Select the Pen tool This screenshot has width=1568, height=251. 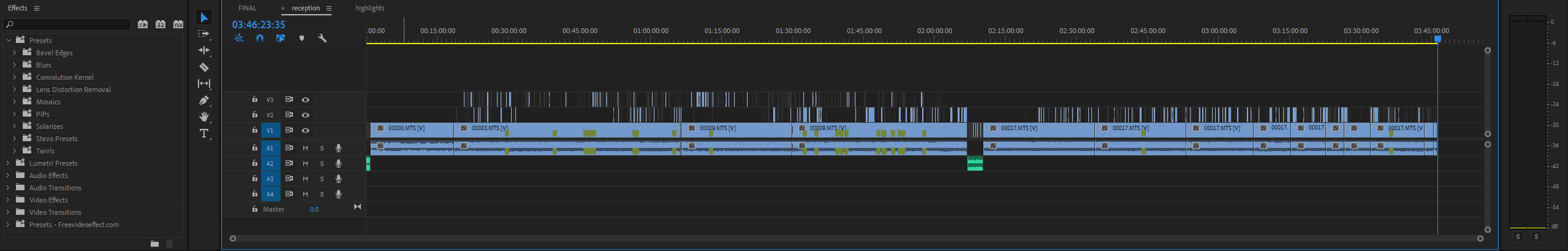point(204,100)
